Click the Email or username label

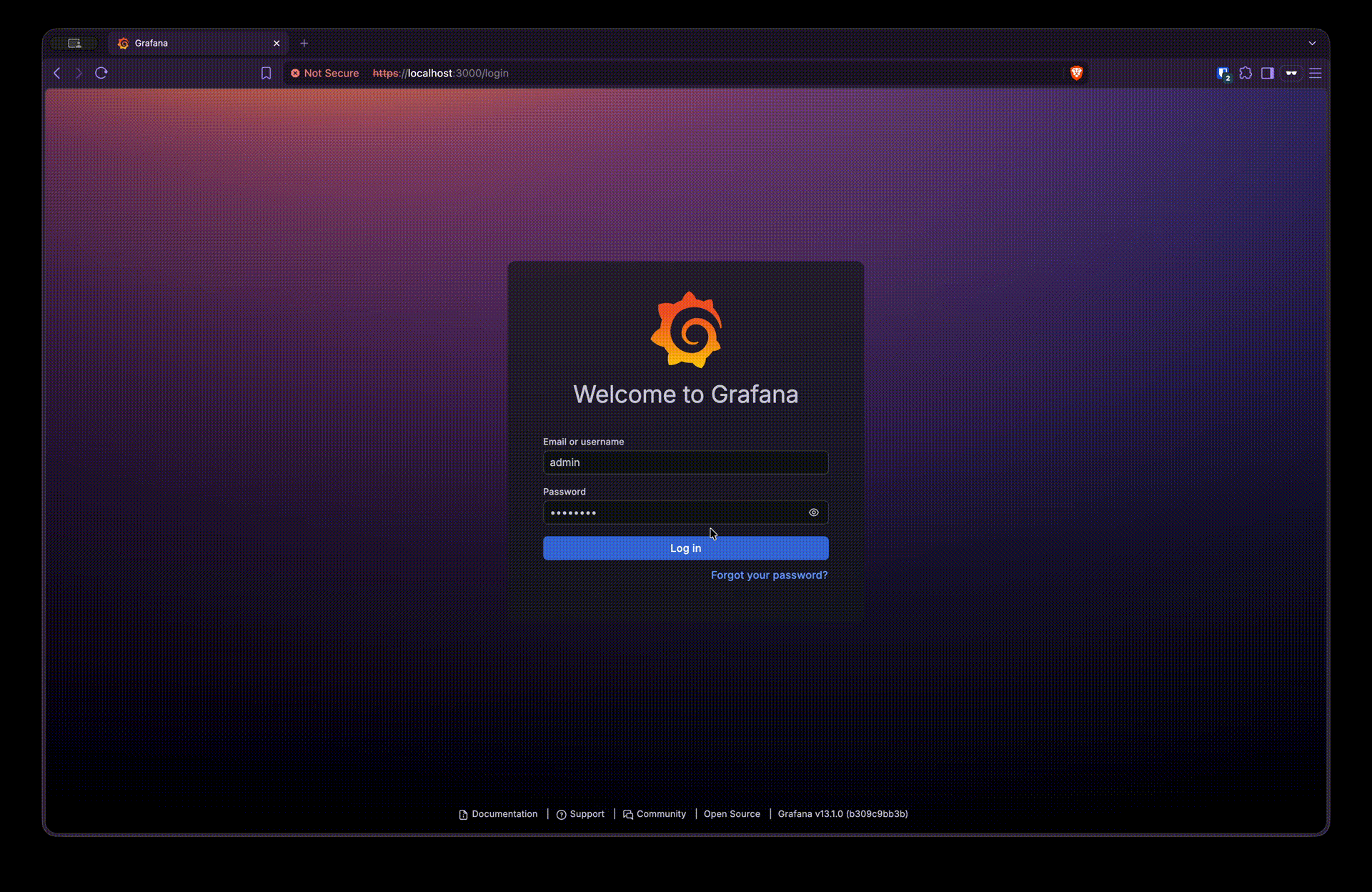[583, 442]
